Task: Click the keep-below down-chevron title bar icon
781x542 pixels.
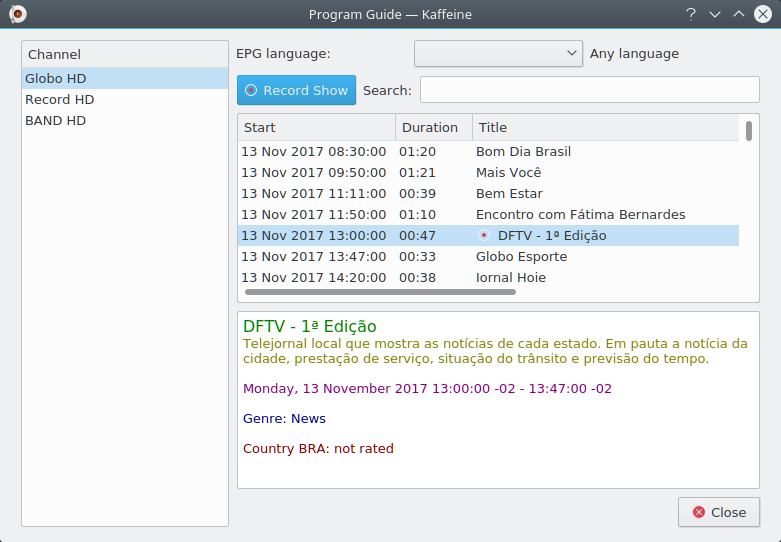Action: tap(715, 14)
